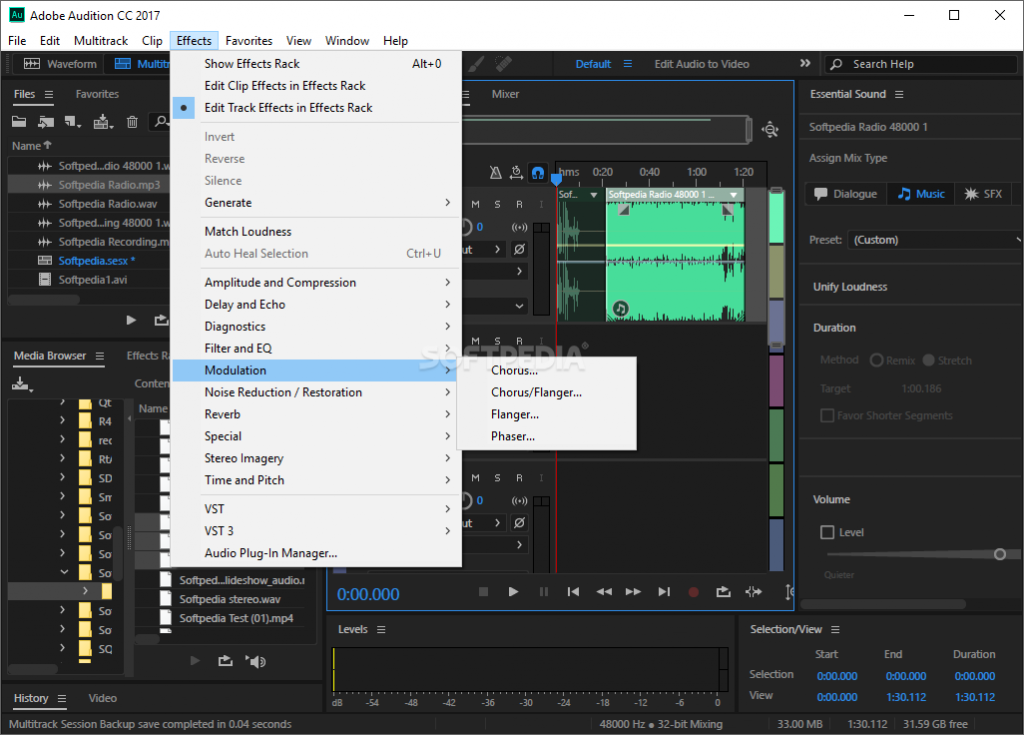
Task: Enable the Level checkbox under Volume
Action: [827, 532]
